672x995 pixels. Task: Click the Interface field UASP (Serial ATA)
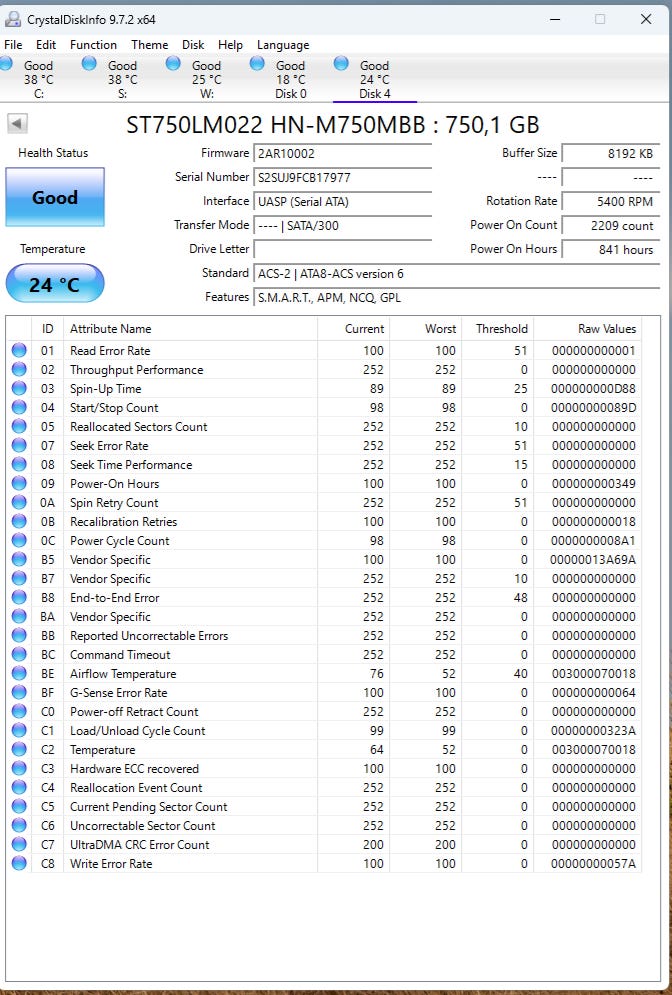click(343, 202)
